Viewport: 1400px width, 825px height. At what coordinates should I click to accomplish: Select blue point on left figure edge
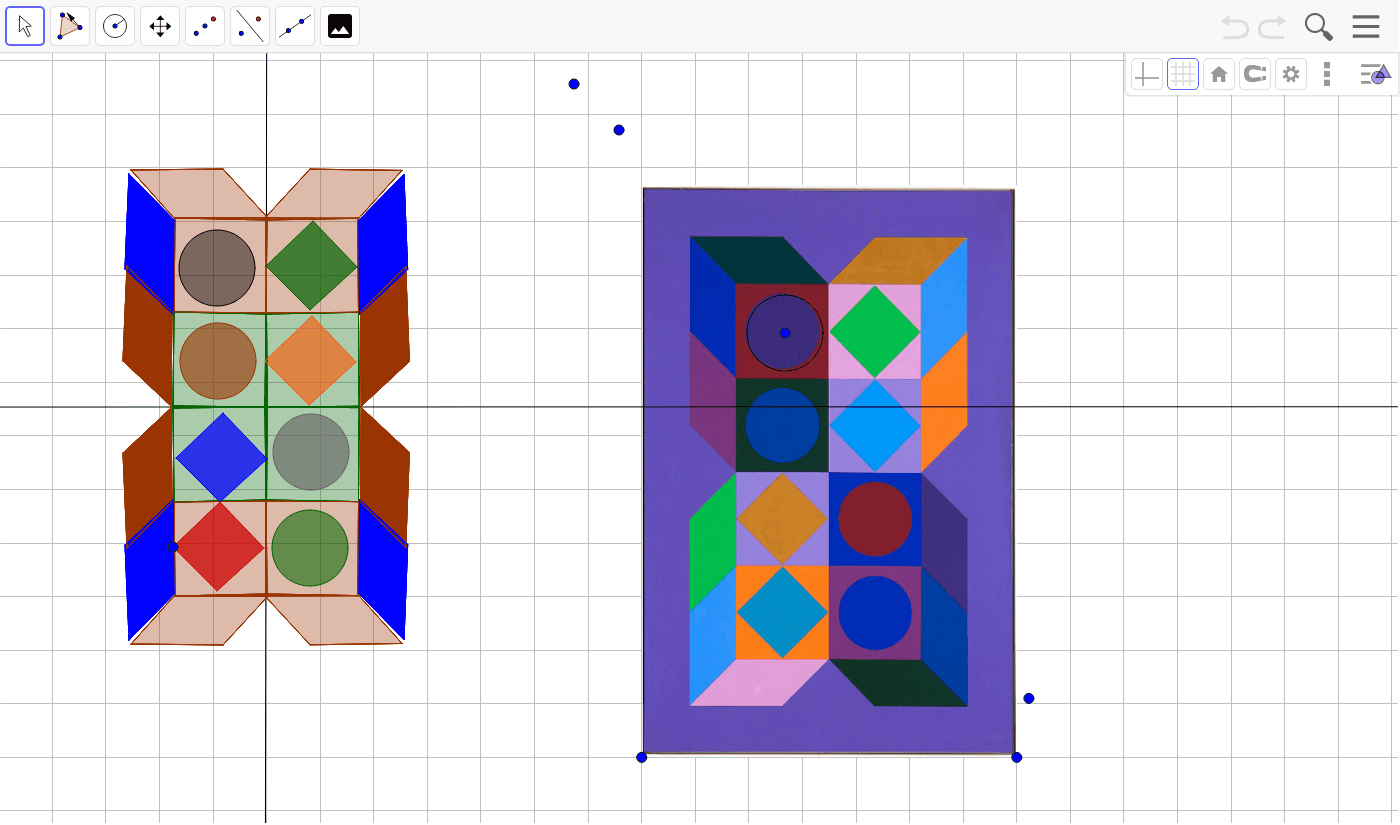click(x=173, y=547)
